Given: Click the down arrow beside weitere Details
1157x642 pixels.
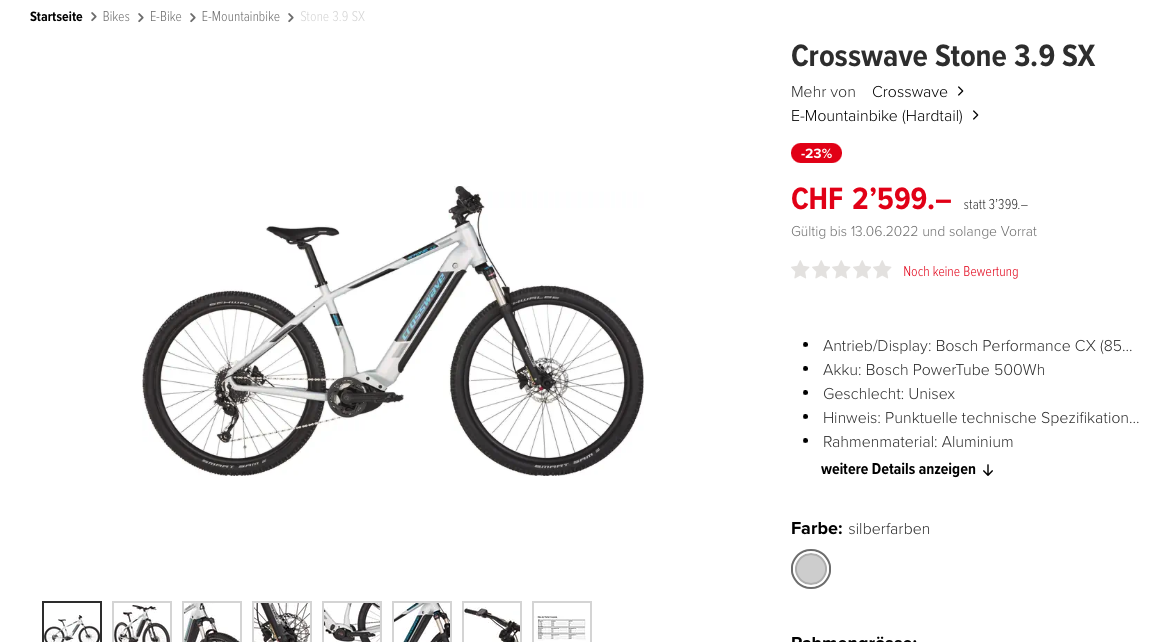Looking at the screenshot, I should pyautogui.click(x=988, y=470).
